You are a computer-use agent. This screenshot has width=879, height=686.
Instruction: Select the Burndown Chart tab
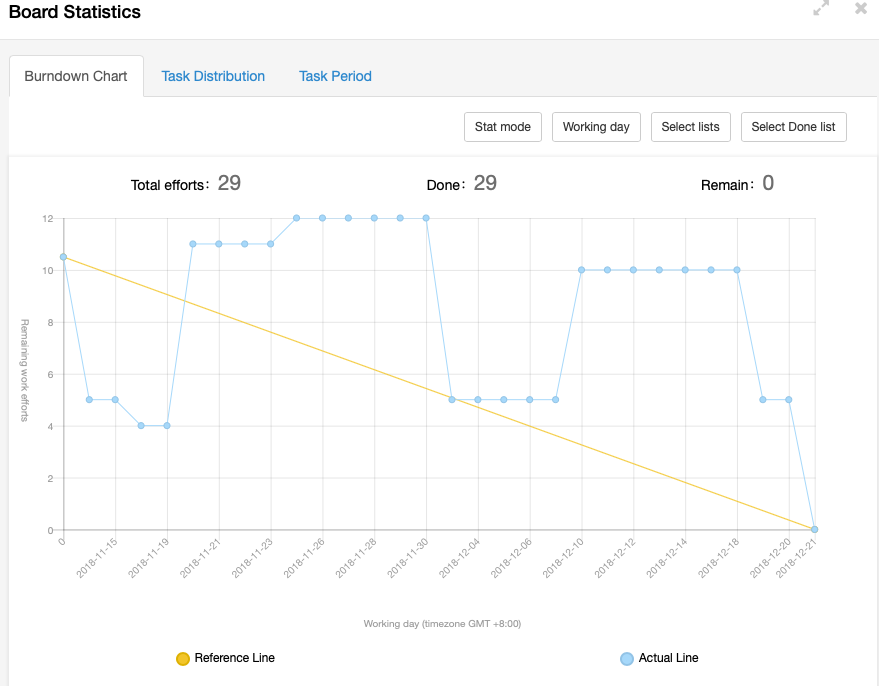point(76,76)
